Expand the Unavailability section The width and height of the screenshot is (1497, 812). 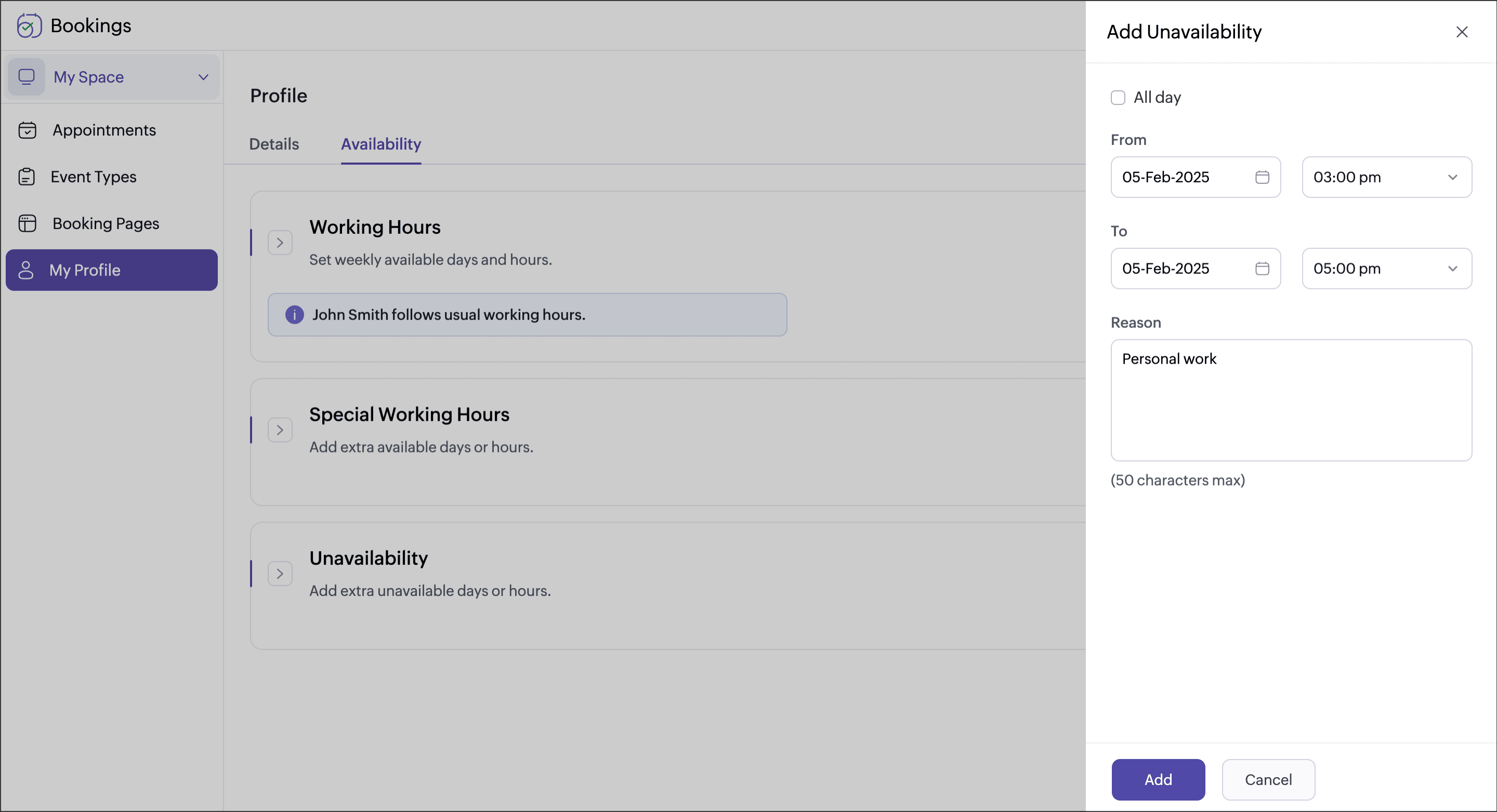(280, 574)
